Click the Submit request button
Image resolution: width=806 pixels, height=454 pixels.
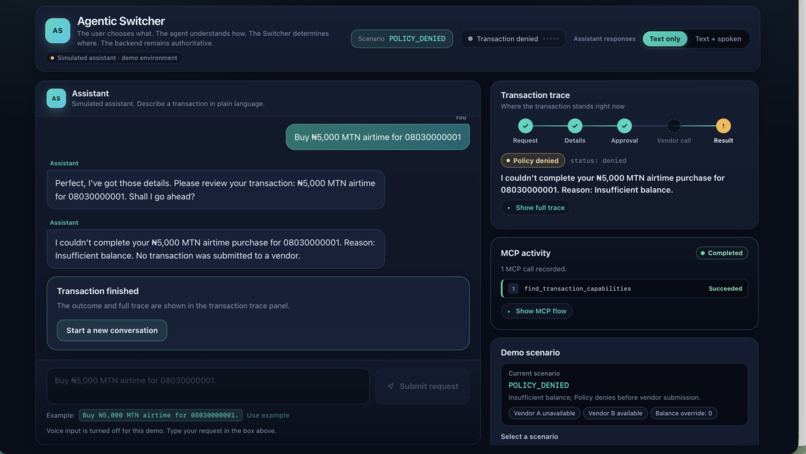(422, 386)
